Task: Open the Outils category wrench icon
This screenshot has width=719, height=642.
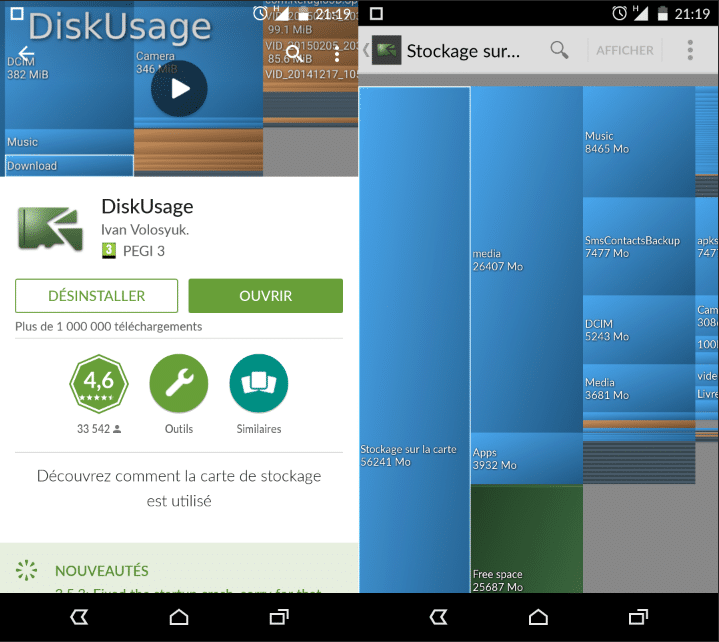Action: [x=179, y=384]
